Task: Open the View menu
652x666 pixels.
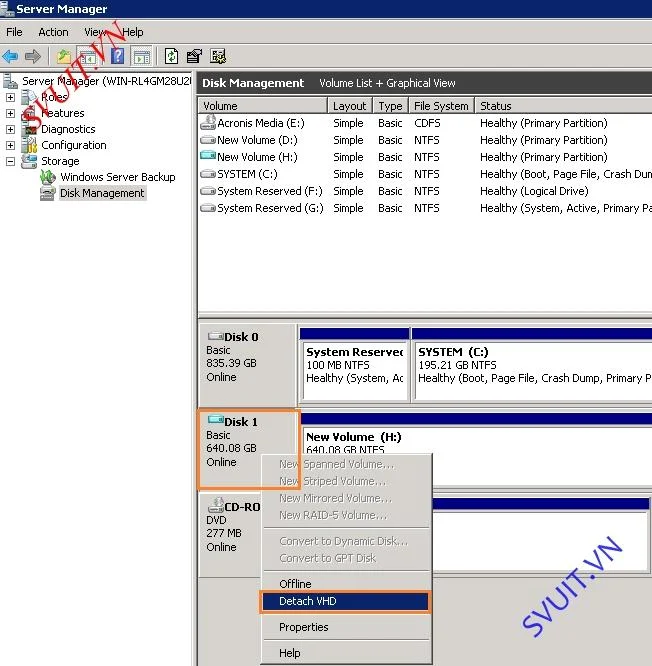Action: (94, 32)
